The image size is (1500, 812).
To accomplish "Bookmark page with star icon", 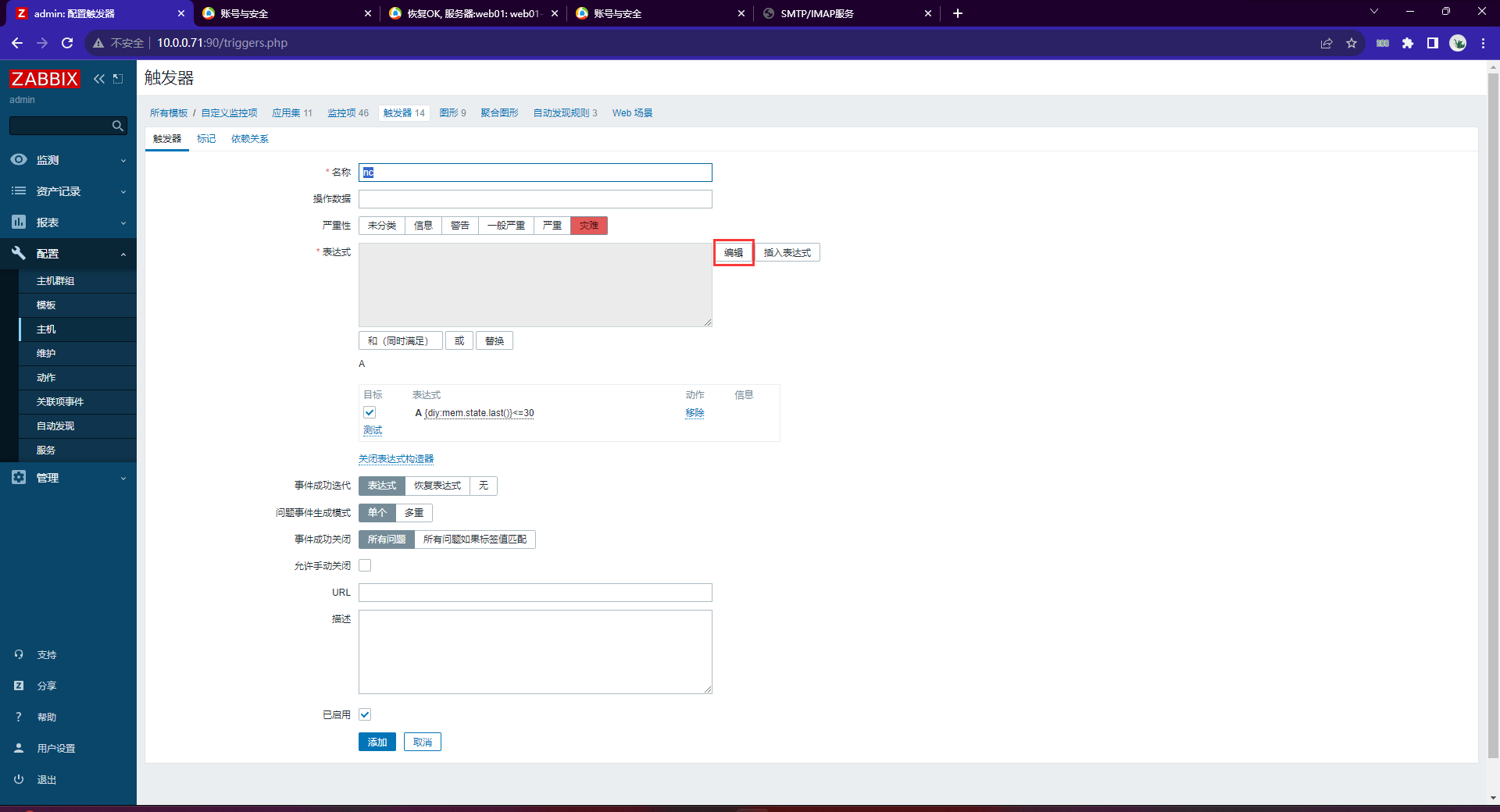I will tap(1352, 43).
